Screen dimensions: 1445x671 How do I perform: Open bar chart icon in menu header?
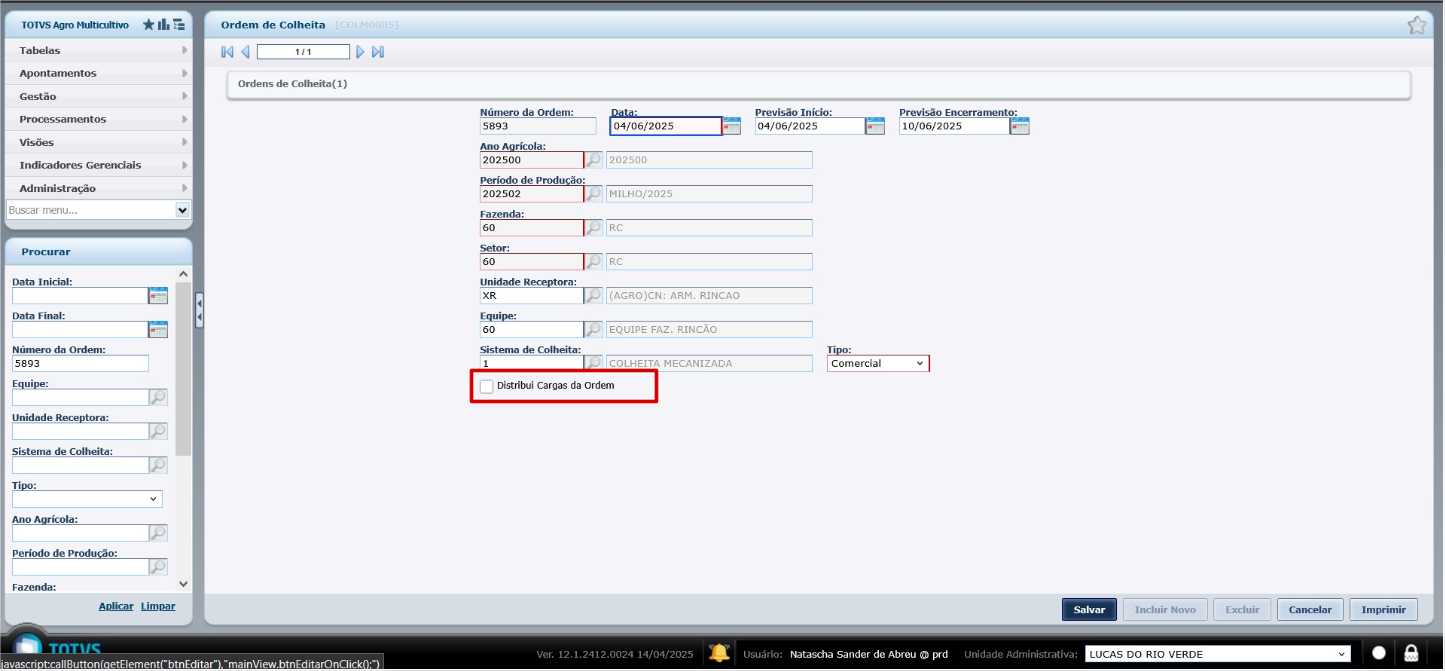163,24
